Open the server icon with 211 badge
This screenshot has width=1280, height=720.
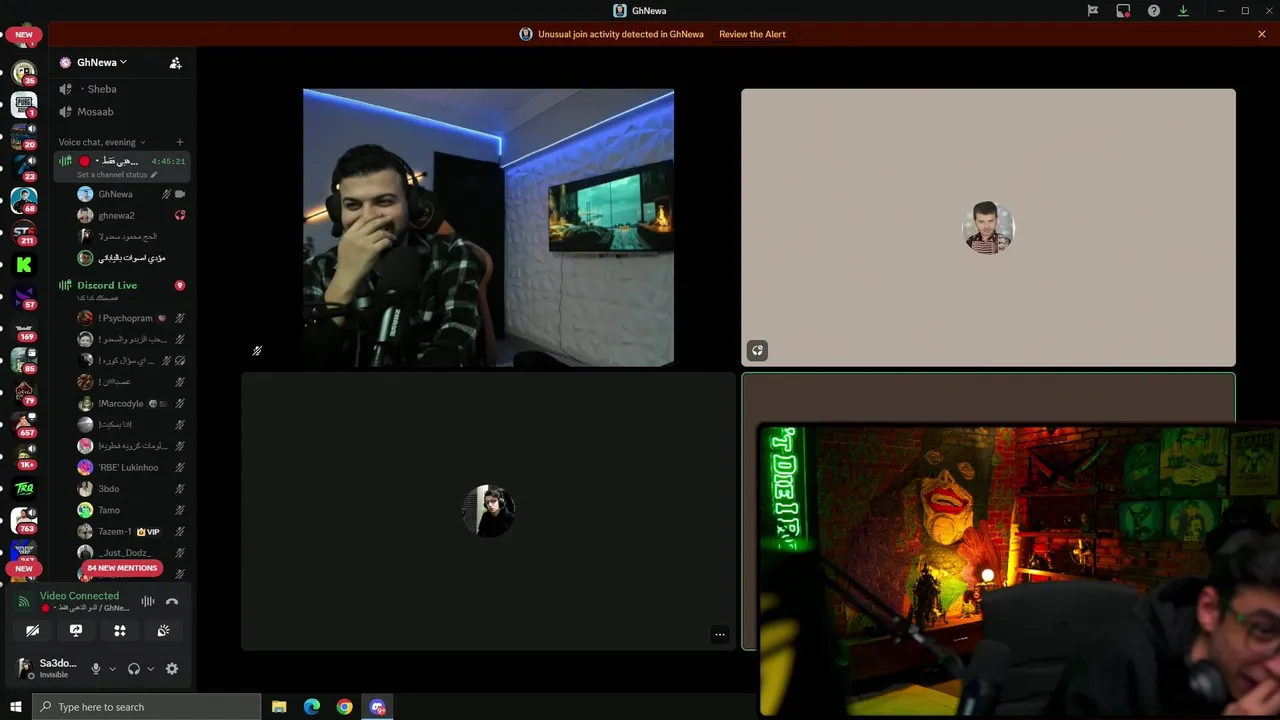pos(24,232)
